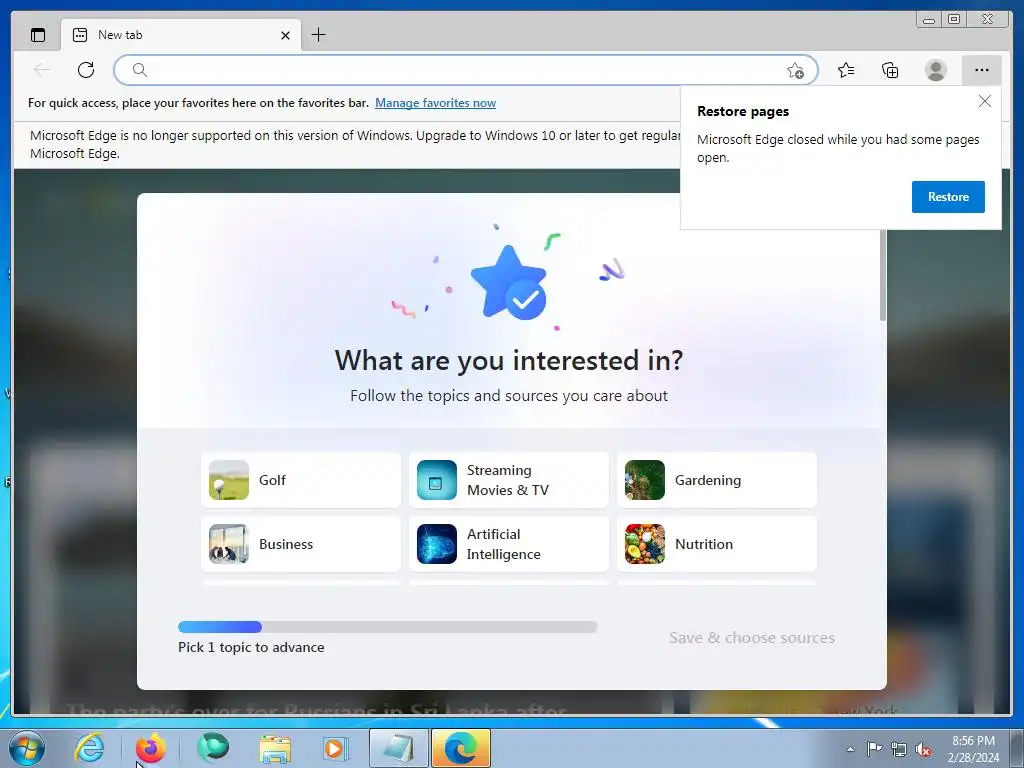The height and width of the screenshot is (768, 1024).
Task: Select Streaming Movies & TV topic
Action: [x=509, y=480]
